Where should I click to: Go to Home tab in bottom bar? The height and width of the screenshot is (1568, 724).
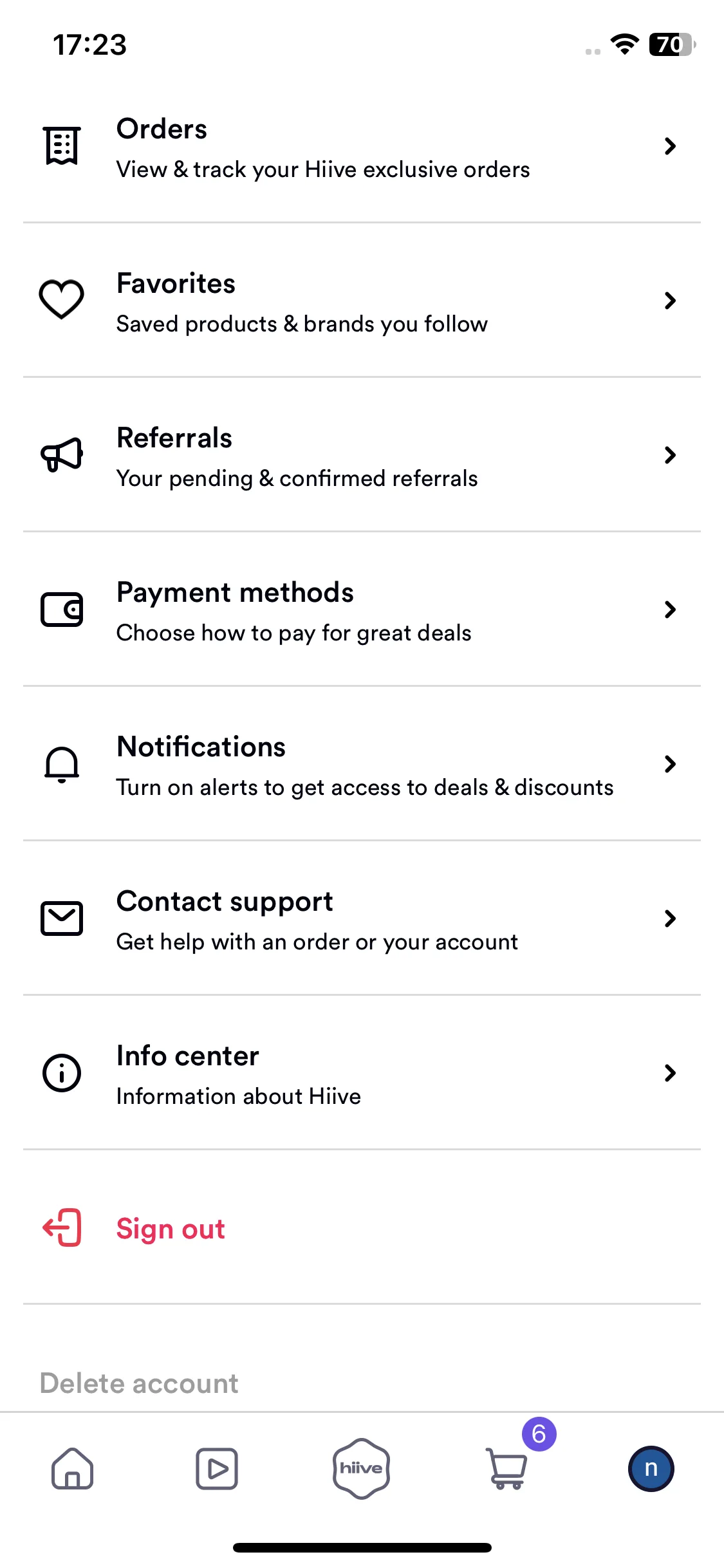pos(72,1468)
